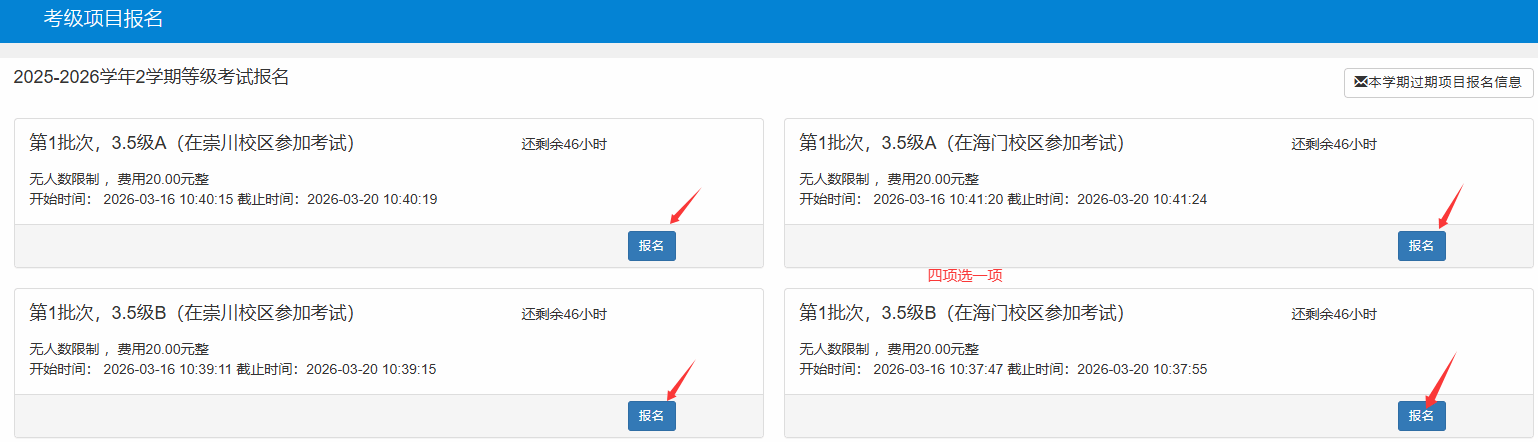Click start time line in 3.5级B 崇川 card
1538x442 pixels.
[x=232, y=369]
